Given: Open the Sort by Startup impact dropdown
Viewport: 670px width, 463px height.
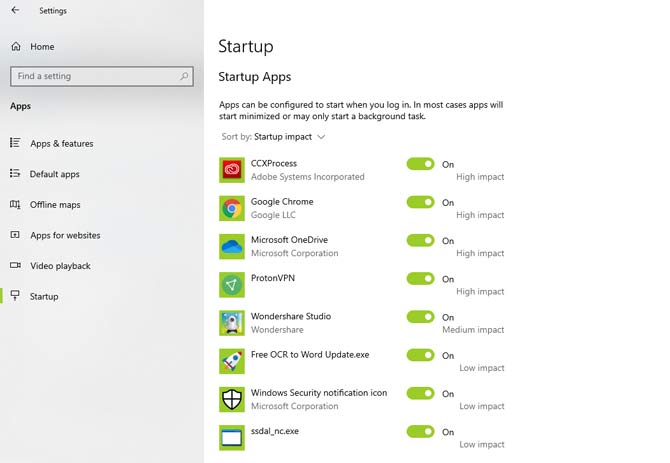Looking at the screenshot, I should pos(288,137).
